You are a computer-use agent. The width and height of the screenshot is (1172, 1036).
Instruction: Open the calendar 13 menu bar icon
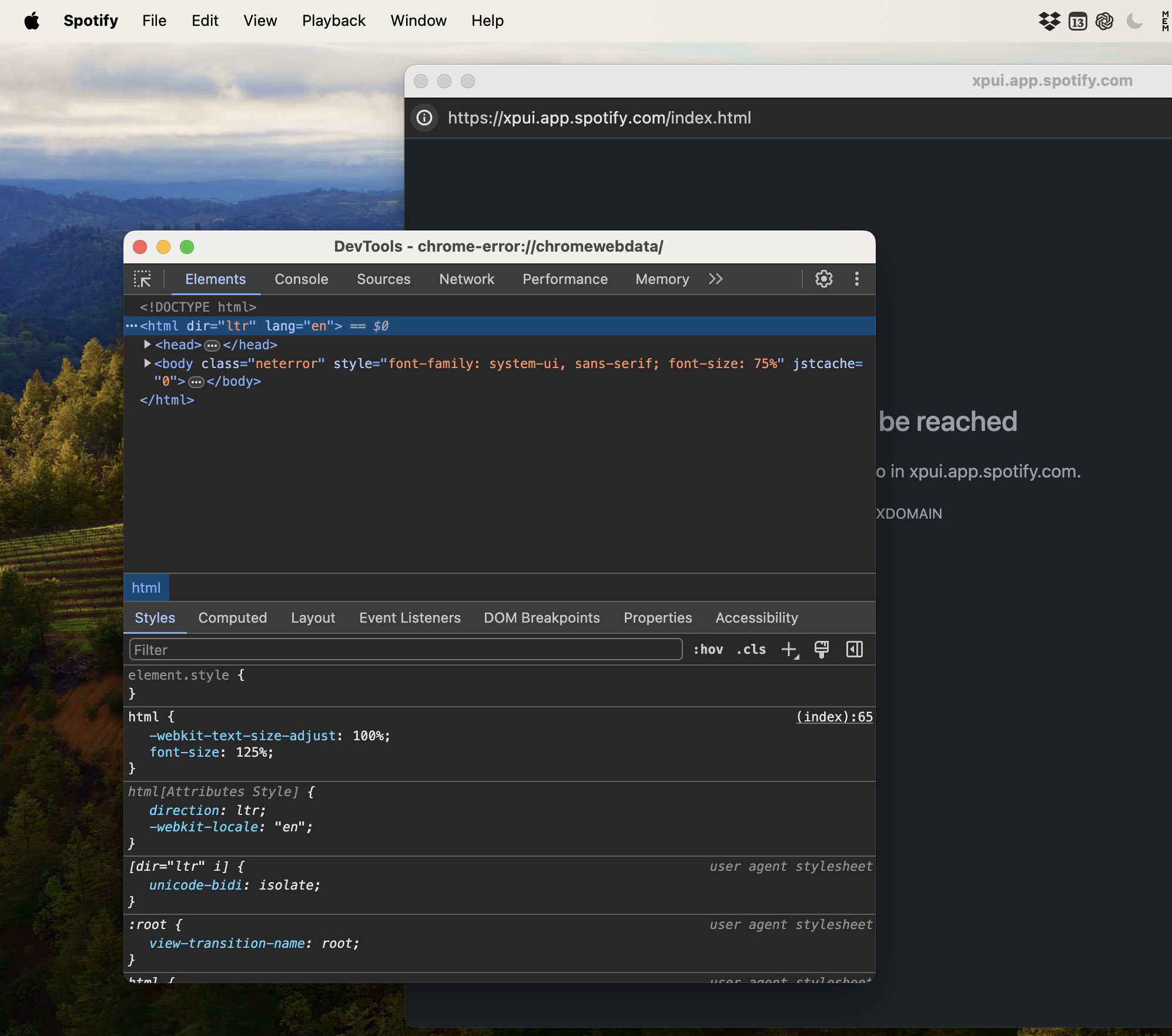pyautogui.click(x=1077, y=22)
